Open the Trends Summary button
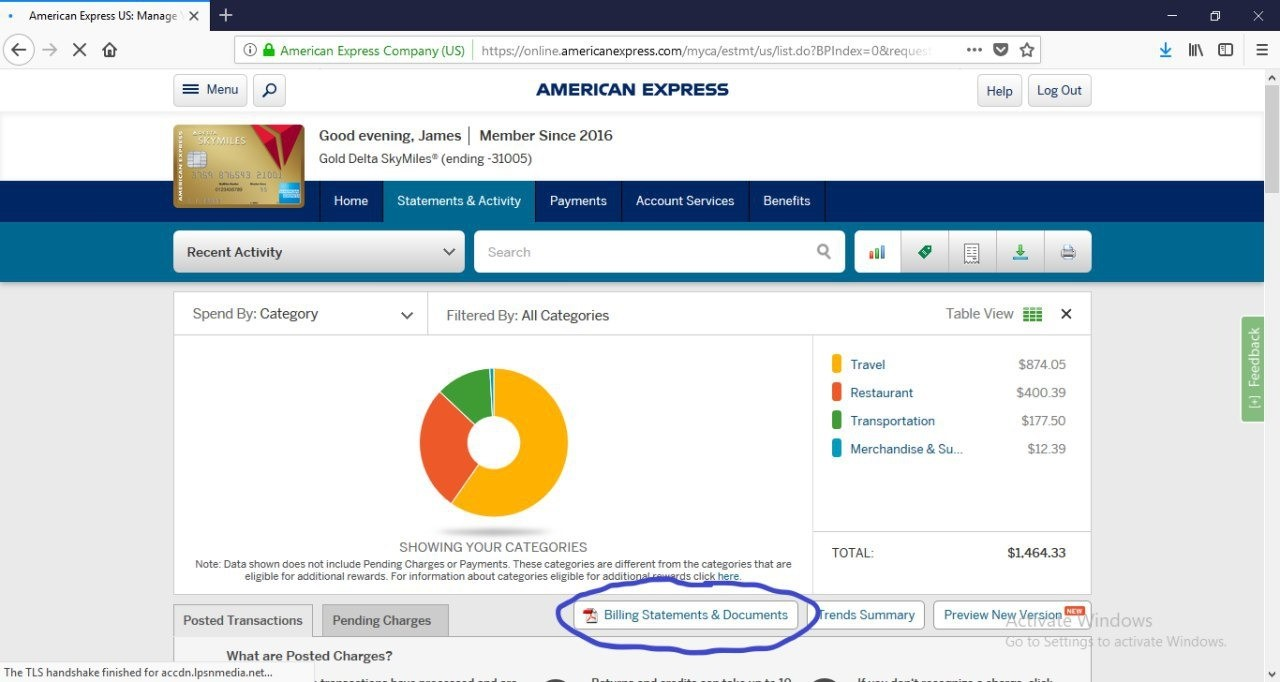Image resolution: width=1280 pixels, height=682 pixels. coord(866,615)
